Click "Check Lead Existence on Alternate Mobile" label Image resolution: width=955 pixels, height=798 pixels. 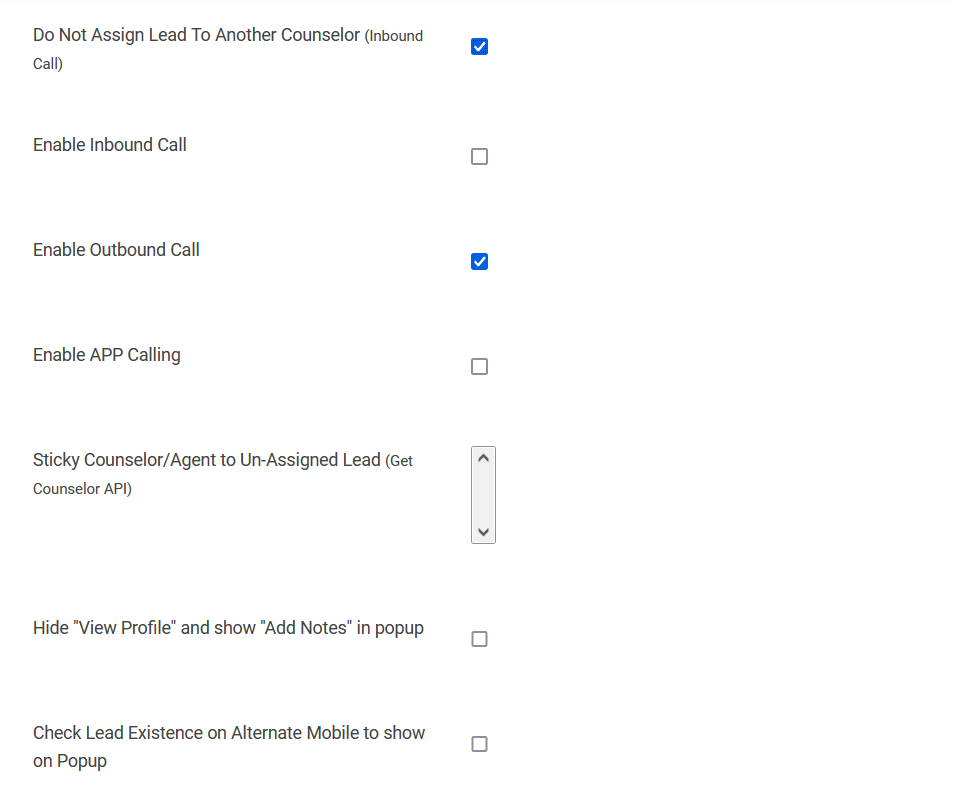[x=229, y=733]
